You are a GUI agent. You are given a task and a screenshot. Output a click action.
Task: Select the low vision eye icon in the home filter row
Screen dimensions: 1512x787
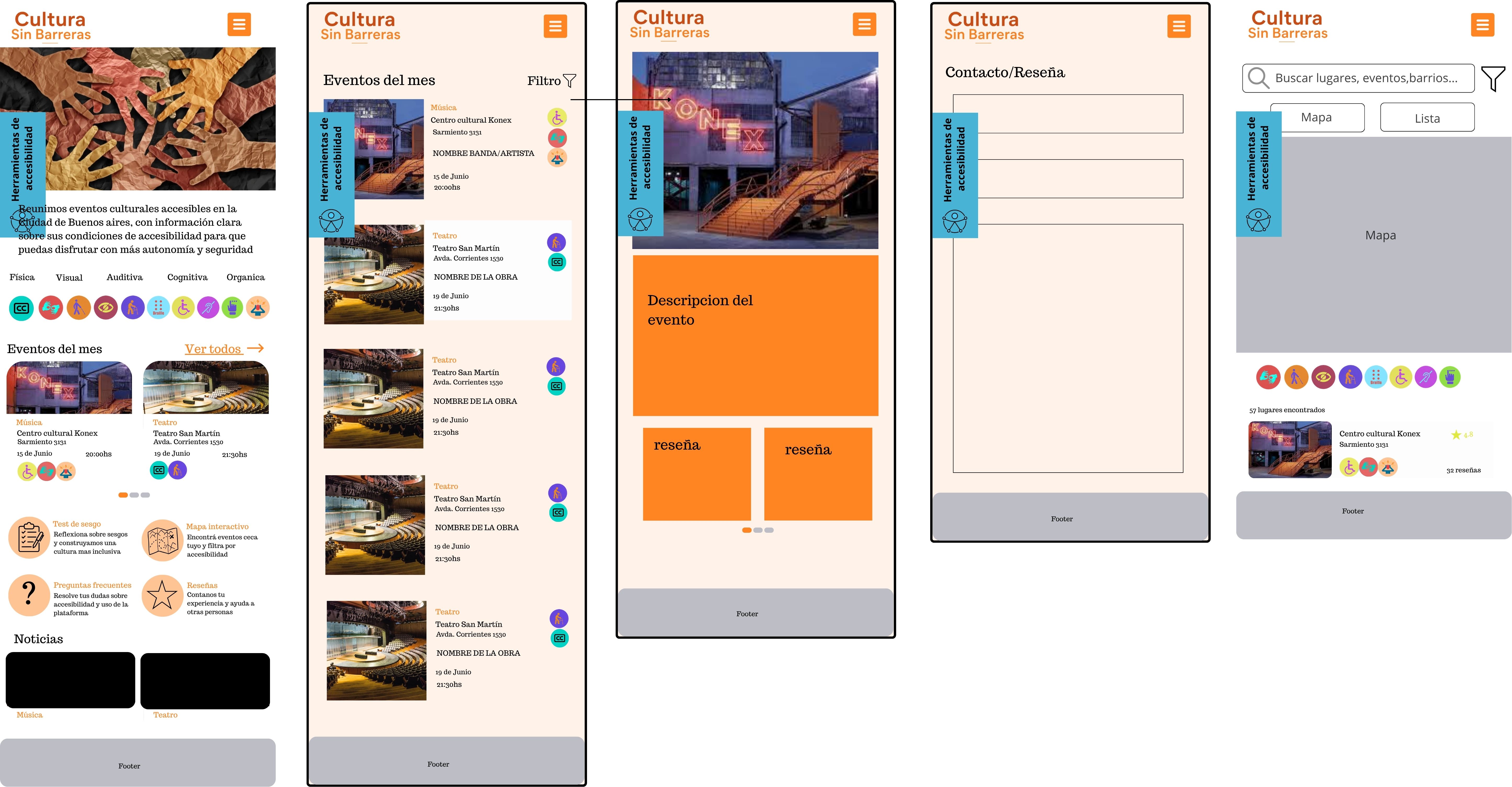tap(106, 307)
